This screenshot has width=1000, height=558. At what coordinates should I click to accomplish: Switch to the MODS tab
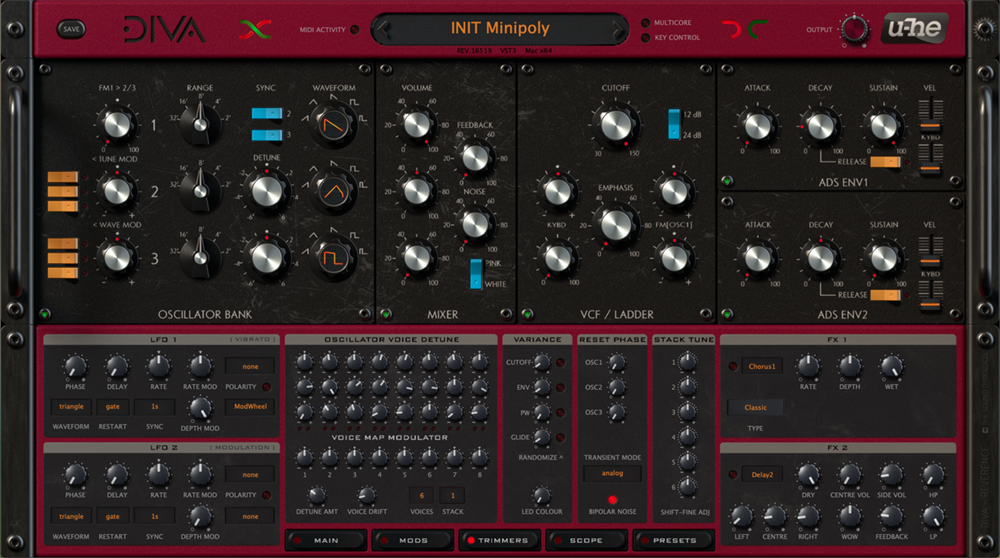click(x=413, y=540)
